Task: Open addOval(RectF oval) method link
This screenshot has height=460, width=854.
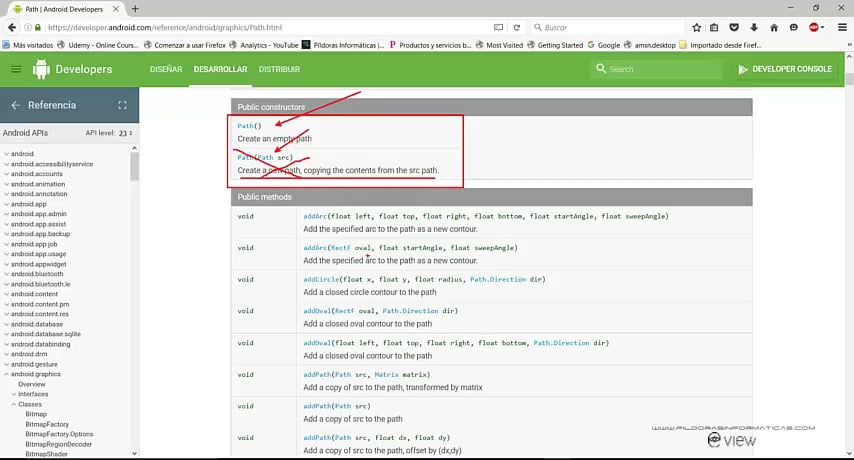Action: coord(317,311)
